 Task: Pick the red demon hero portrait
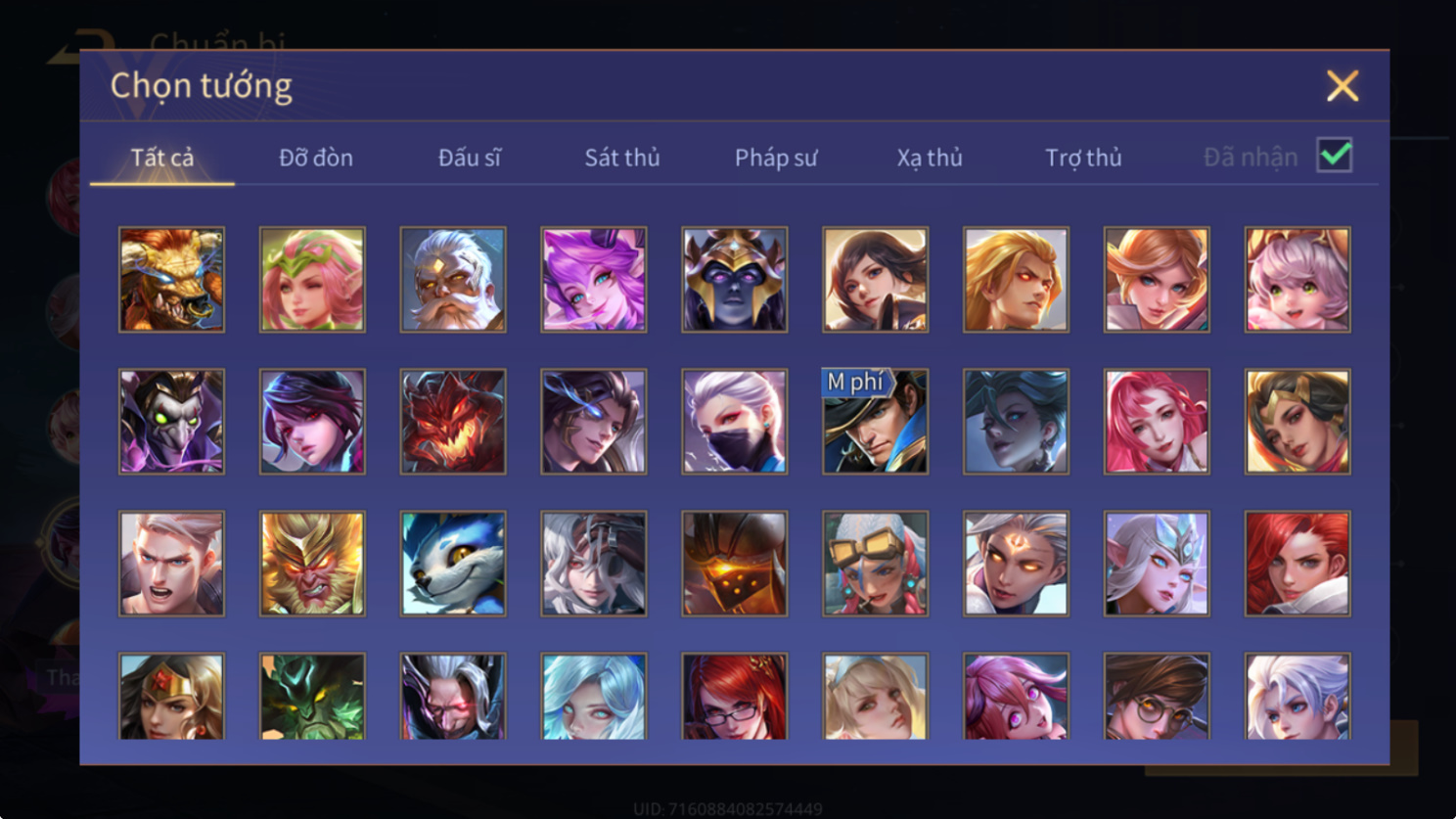(453, 422)
